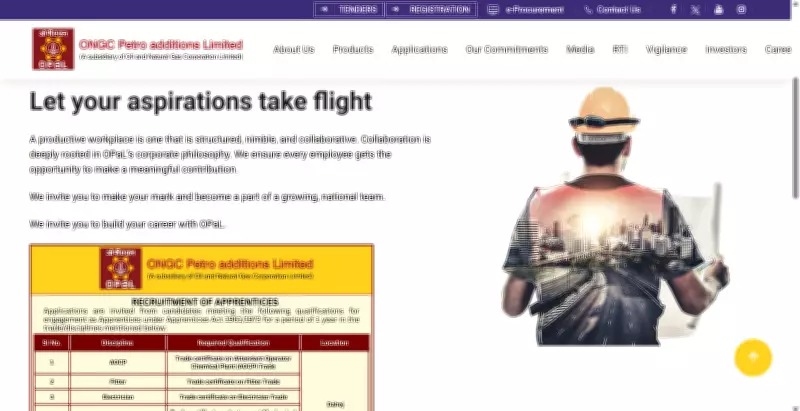Open the Products menu
The width and height of the screenshot is (800, 411).
click(x=353, y=49)
